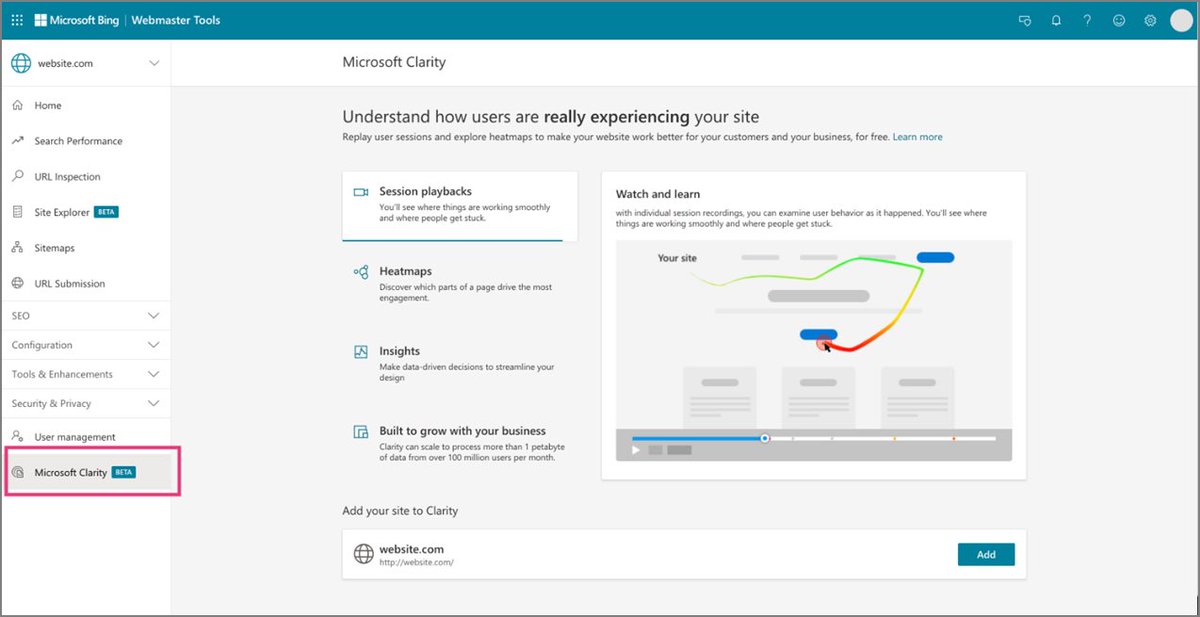The width and height of the screenshot is (1200, 617).
Task: Click the globe icon in Add your site row
Action: [x=363, y=553]
